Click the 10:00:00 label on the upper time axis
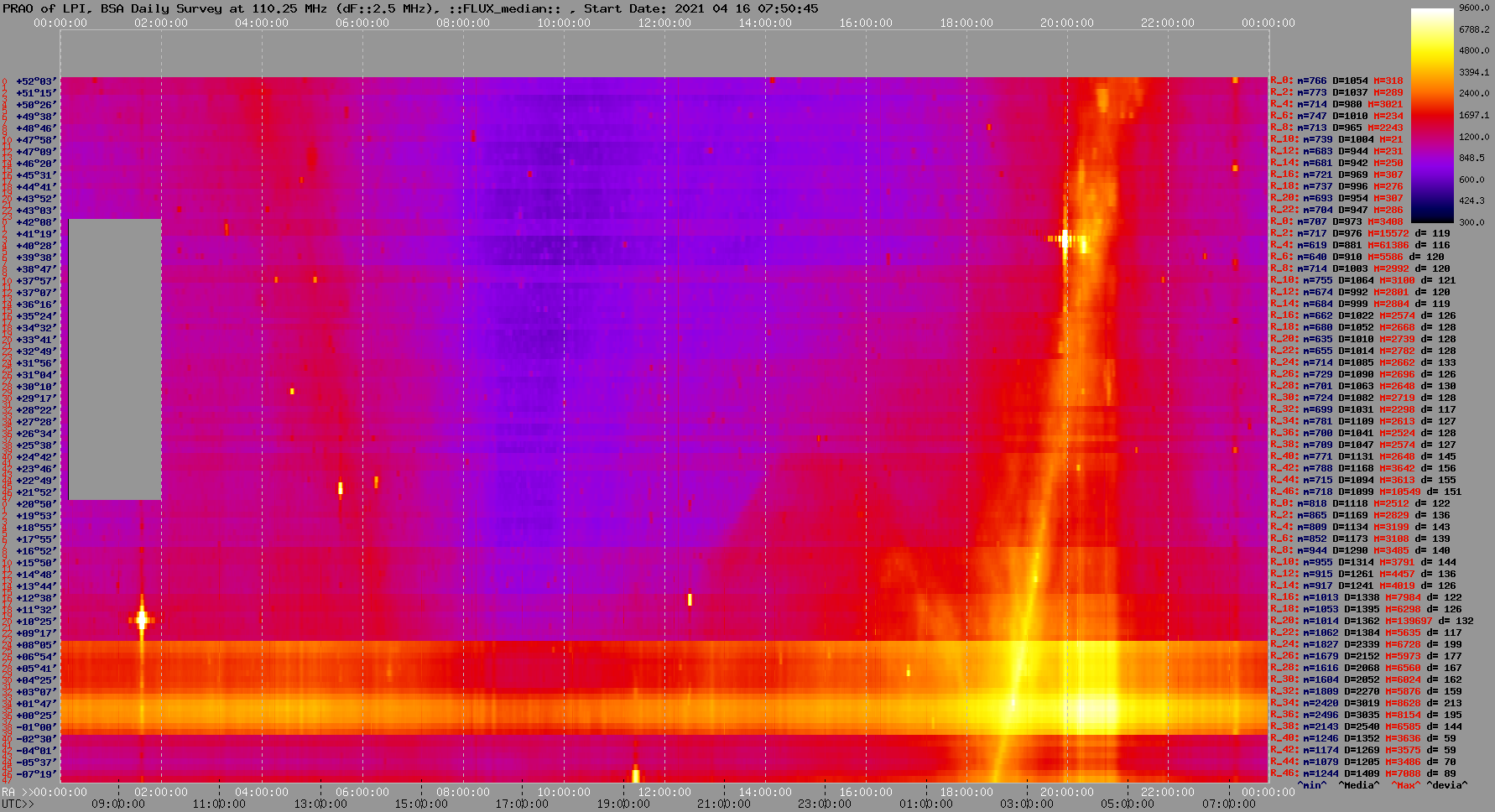Screen dimensions: 1495x812 (564, 23)
